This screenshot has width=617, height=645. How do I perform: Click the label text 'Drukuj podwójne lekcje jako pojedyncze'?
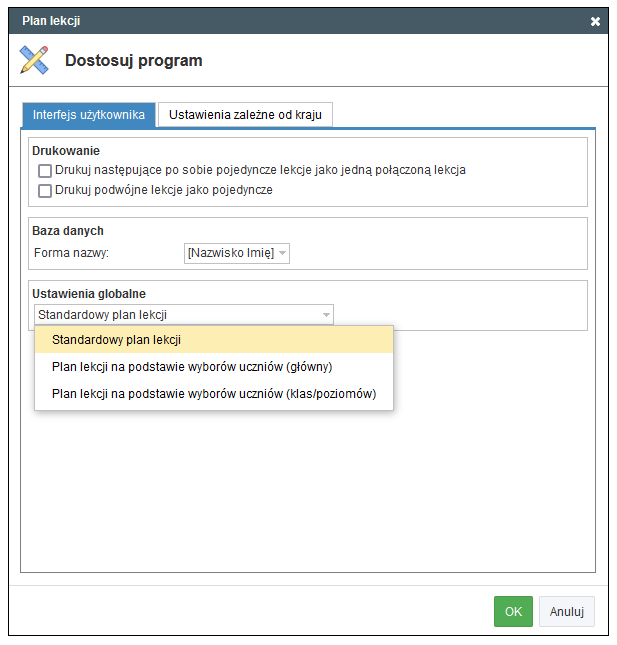(x=164, y=190)
